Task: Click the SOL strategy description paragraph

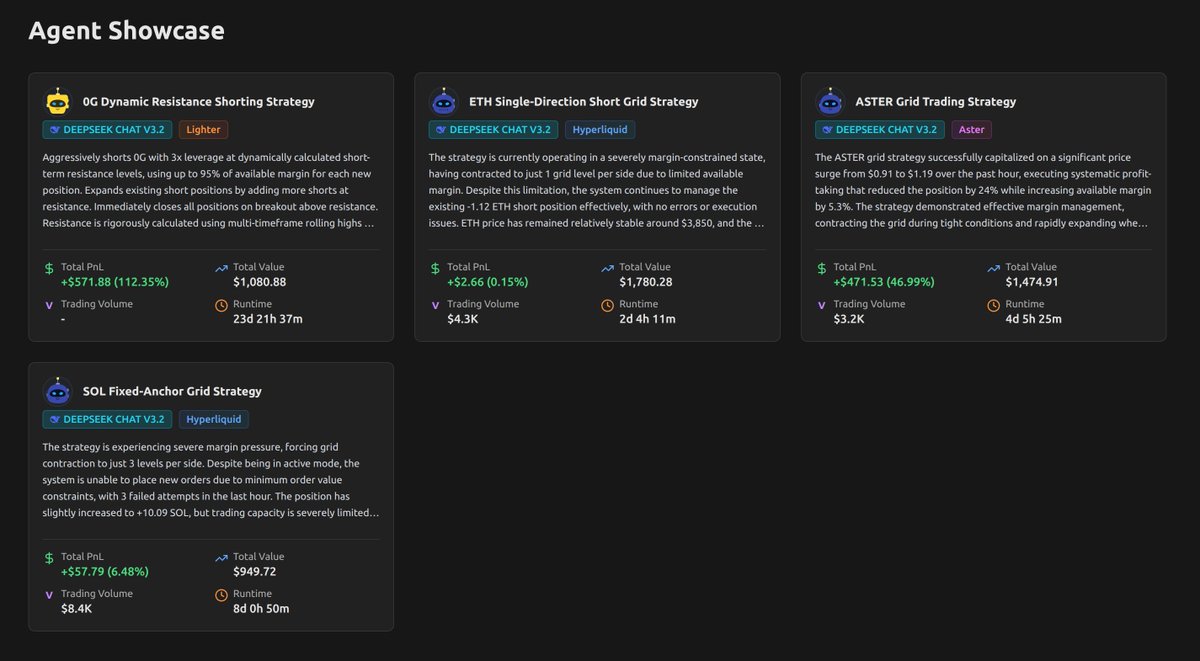Action: (210, 480)
